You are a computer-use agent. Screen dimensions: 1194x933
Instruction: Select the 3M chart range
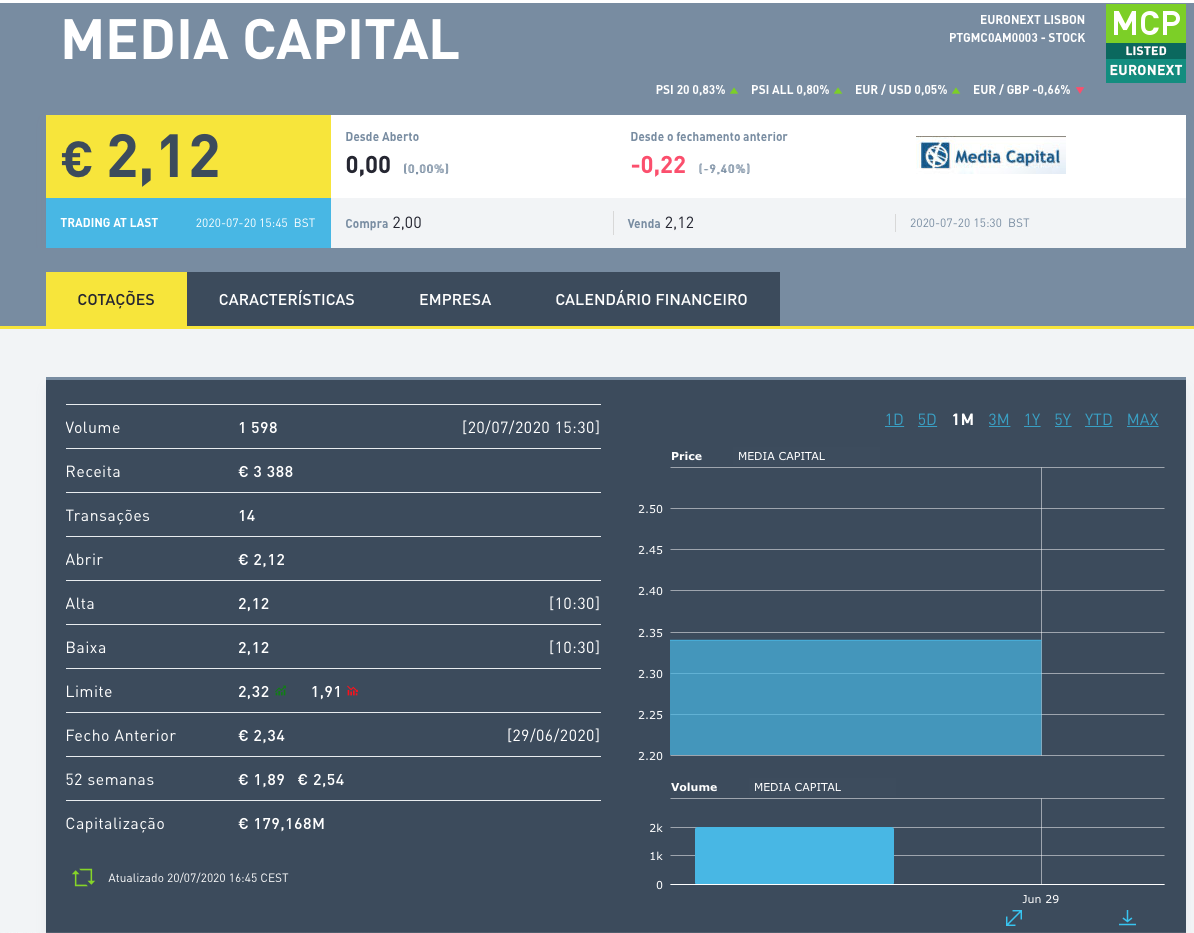pos(998,420)
